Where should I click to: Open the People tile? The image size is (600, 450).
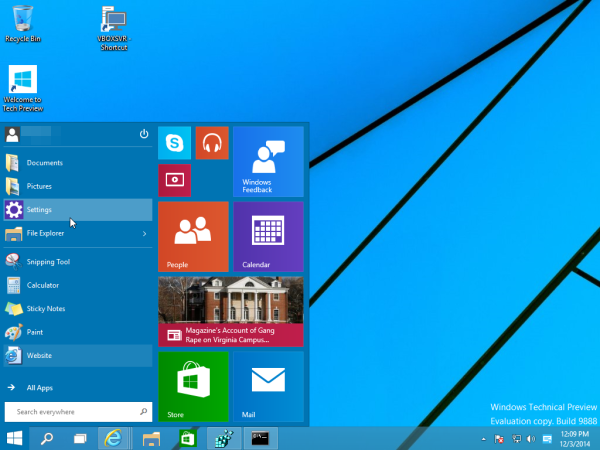pyautogui.click(x=193, y=236)
